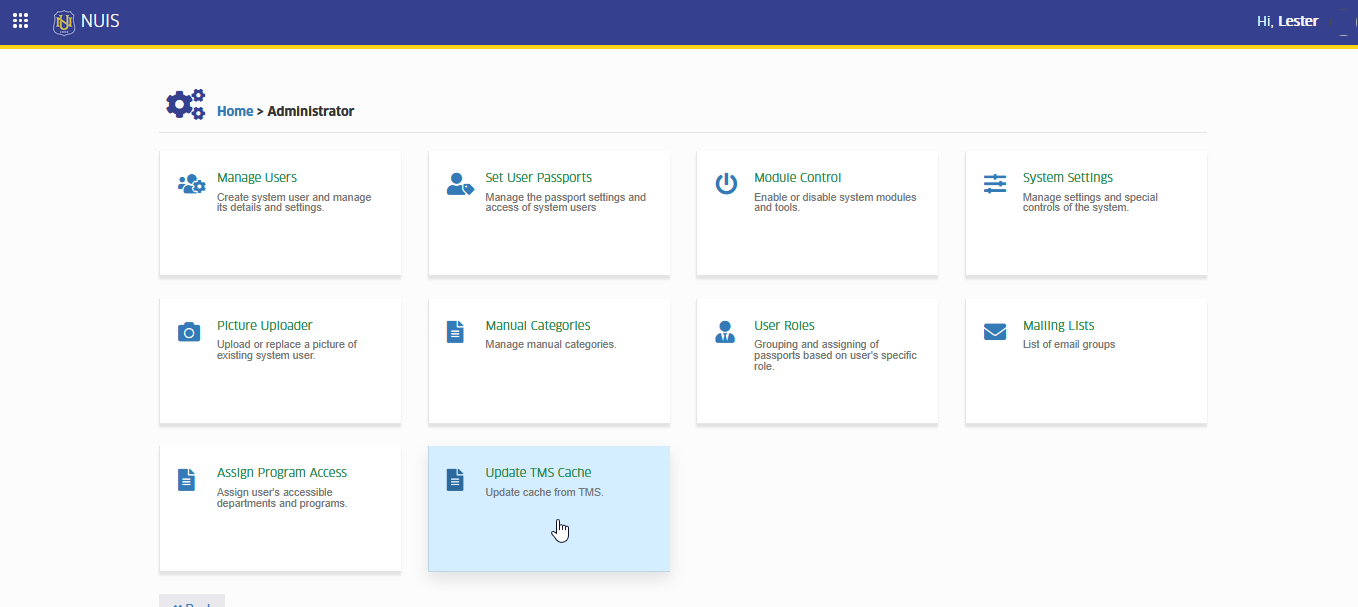Open the Mailing Lists link

click(x=1059, y=326)
